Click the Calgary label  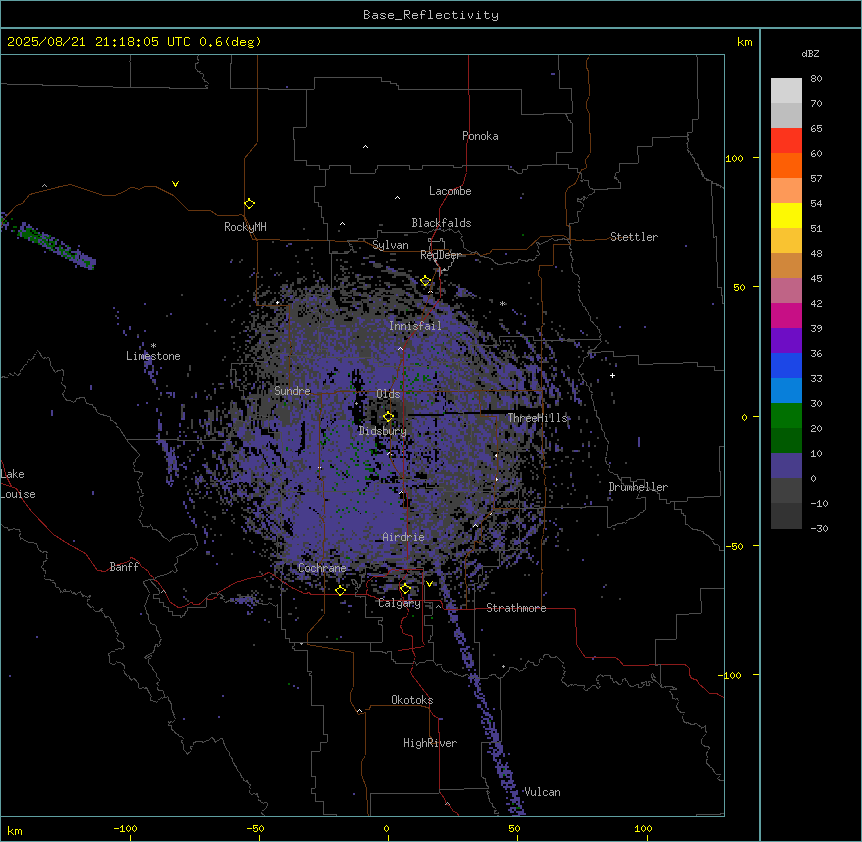click(x=399, y=603)
